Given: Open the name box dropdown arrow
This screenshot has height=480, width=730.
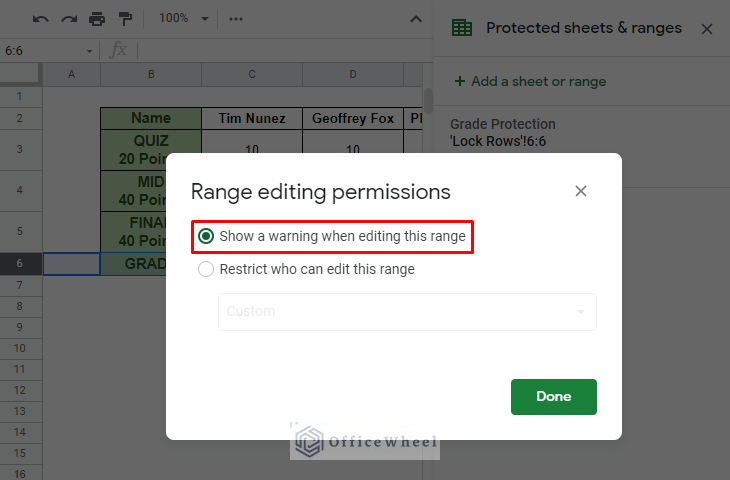Looking at the screenshot, I should click(89, 51).
